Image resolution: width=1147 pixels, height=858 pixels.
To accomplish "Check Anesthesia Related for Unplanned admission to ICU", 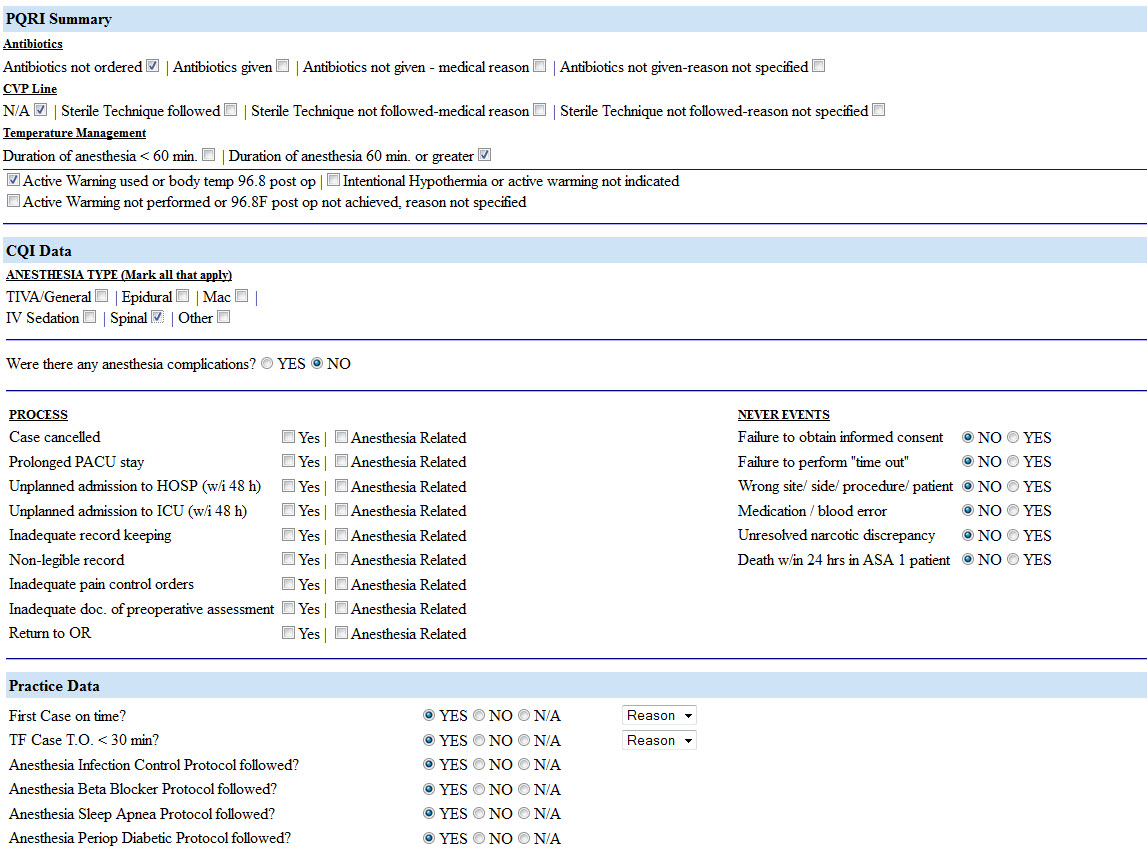I will [x=341, y=510].
